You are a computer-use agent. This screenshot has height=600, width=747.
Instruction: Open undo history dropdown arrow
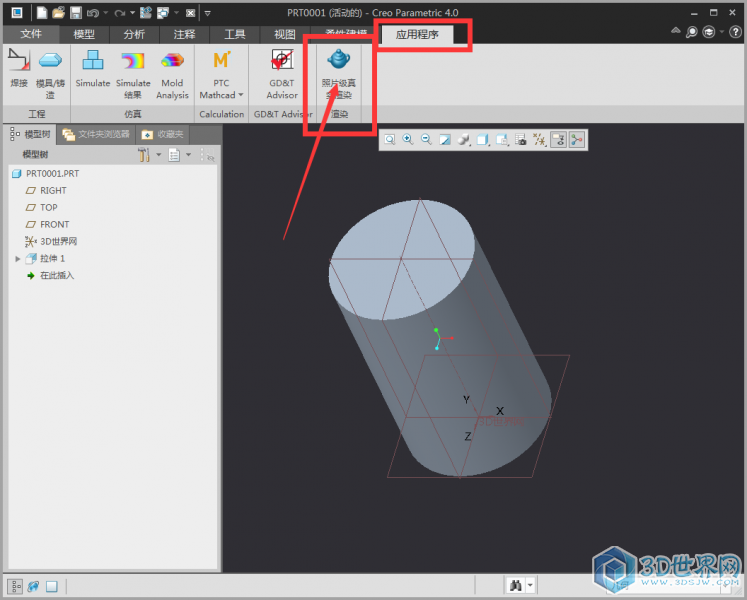point(105,13)
